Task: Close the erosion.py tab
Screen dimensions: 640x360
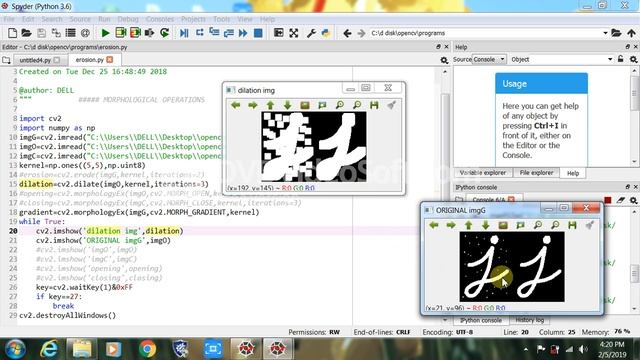Action: click(x=110, y=60)
